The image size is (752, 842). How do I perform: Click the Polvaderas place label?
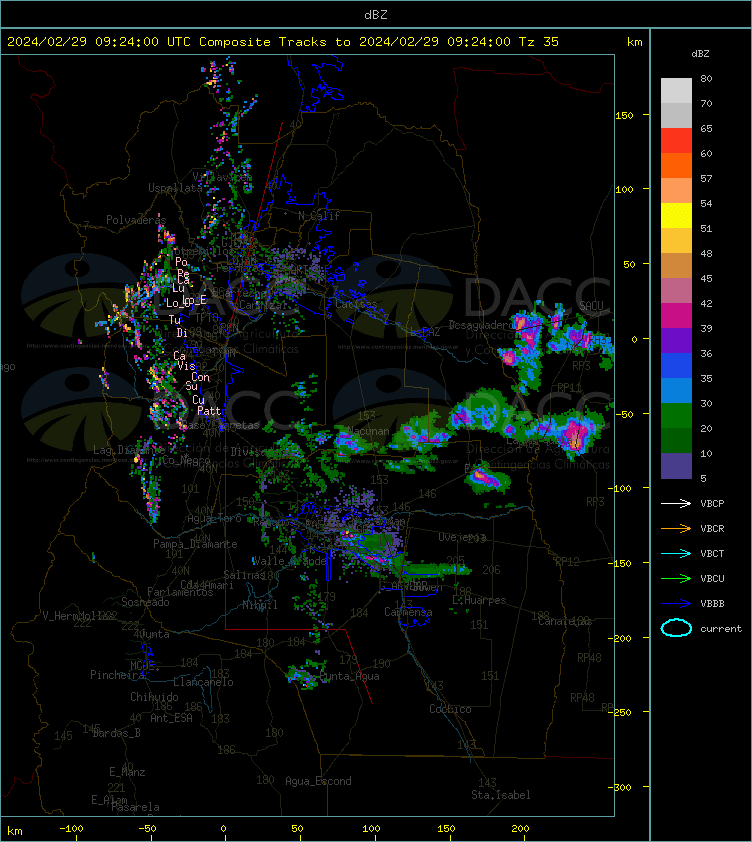click(136, 220)
